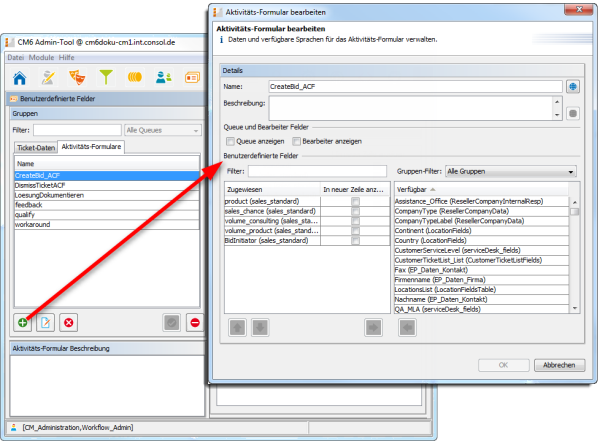Viewport: 600px width, 441px height.
Task: Open the yellow funnel filter icon
Action: click(106, 78)
